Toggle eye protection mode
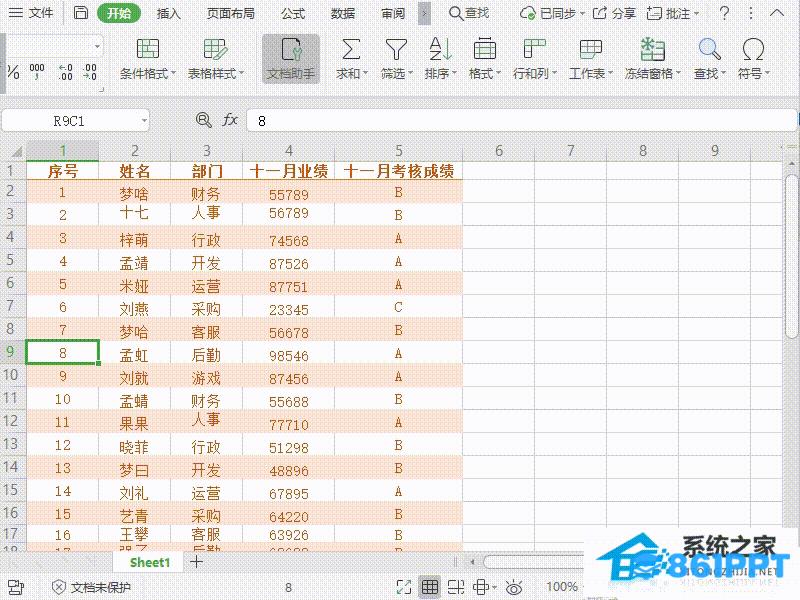Image resolution: width=800 pixels, height=600 pixels. pyautogui.click(x=514, y=587)
